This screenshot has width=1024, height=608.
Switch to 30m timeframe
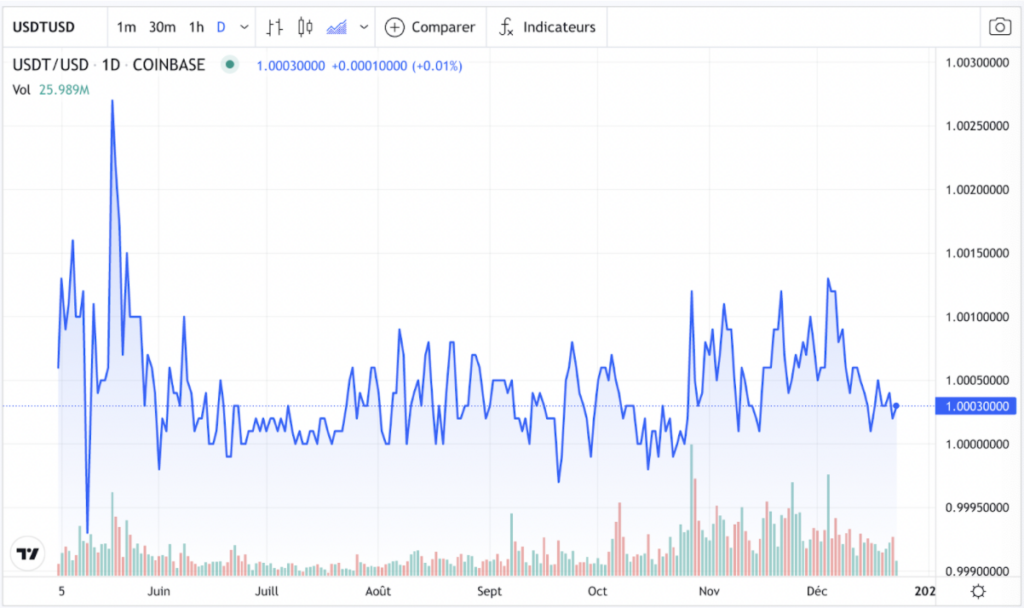tap(161, 27)
